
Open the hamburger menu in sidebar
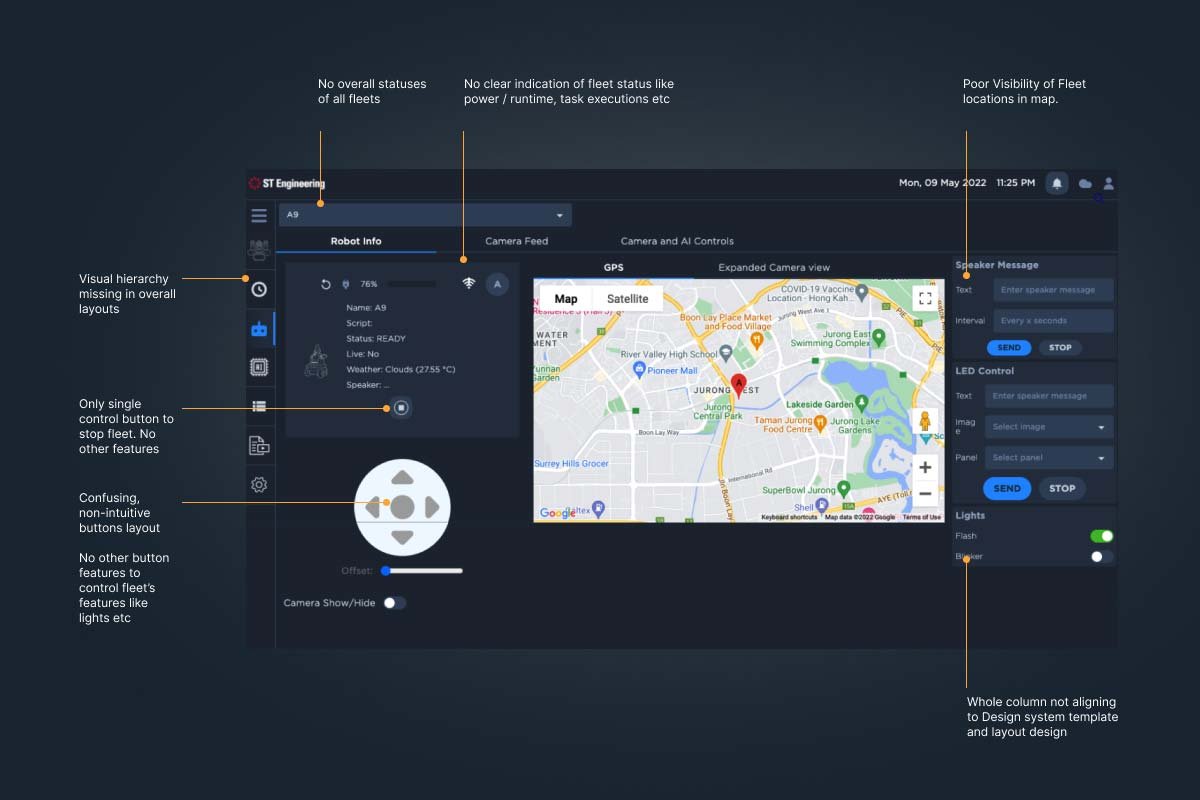pyautogui.click(x=259, y=215)
